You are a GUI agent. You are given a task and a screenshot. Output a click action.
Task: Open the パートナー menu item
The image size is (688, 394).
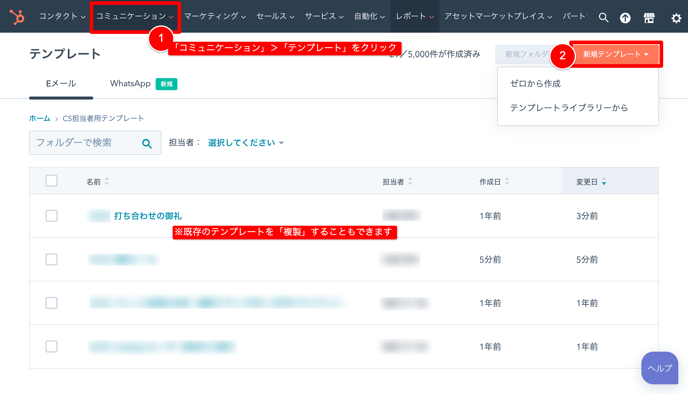click(574, 16)
